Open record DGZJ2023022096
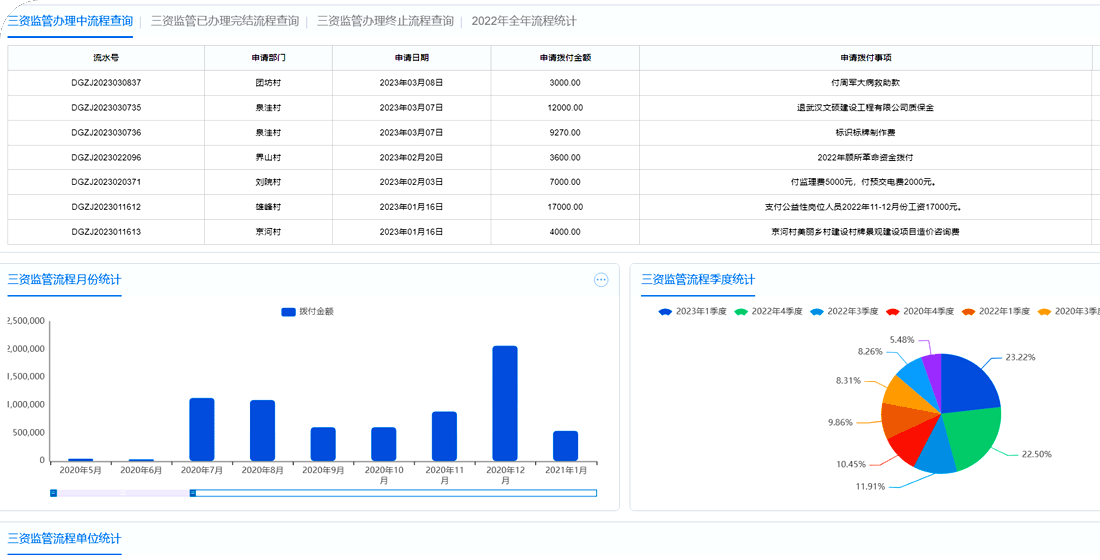Image resolution: width=1100 pixels, height=560 pixels. coord(106,158)
